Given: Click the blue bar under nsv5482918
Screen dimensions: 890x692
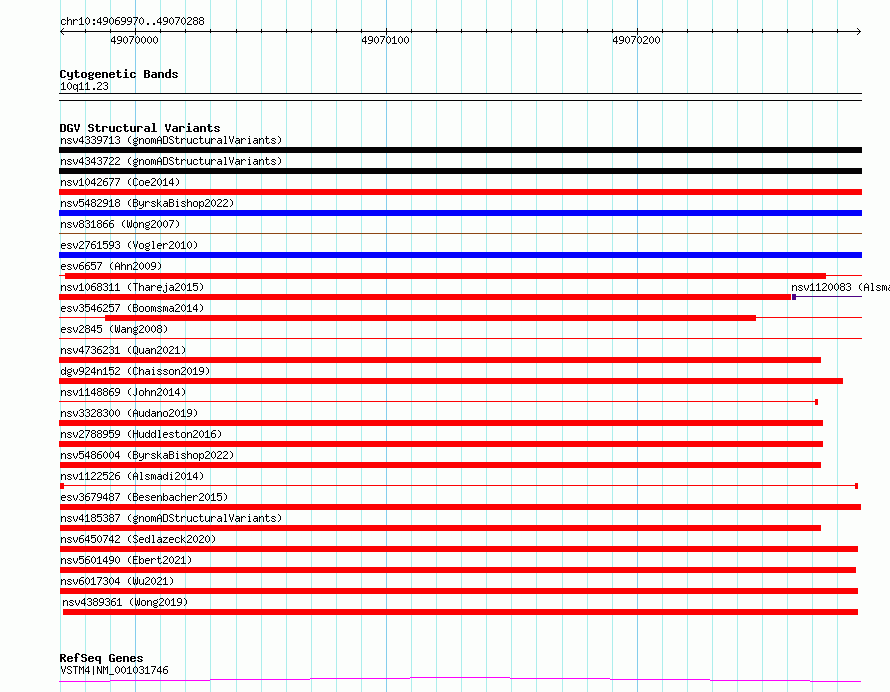Looking at the screenshot, I should tap(460, 213).
